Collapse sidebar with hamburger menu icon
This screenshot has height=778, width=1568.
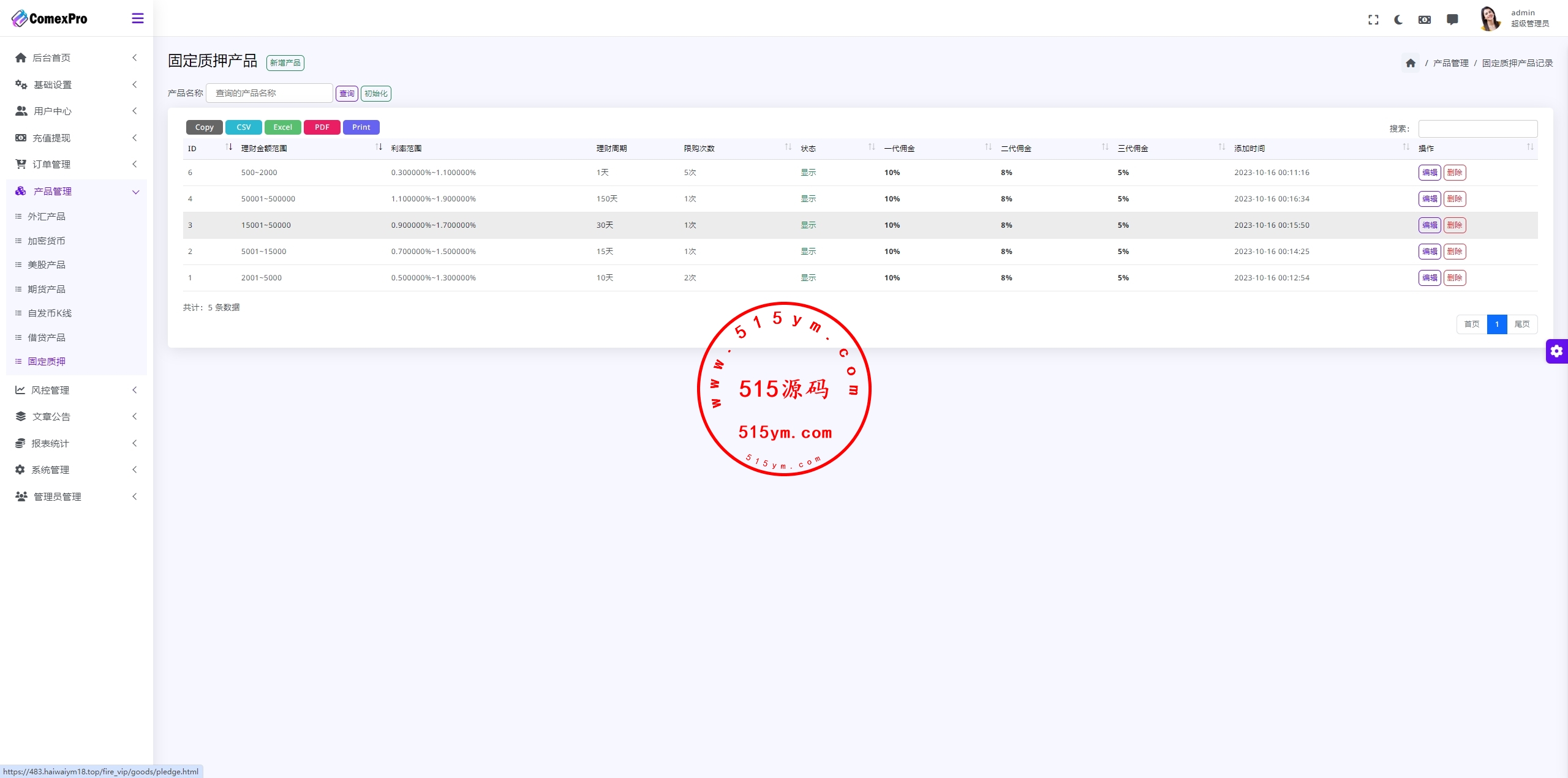(x=138, y=18)
